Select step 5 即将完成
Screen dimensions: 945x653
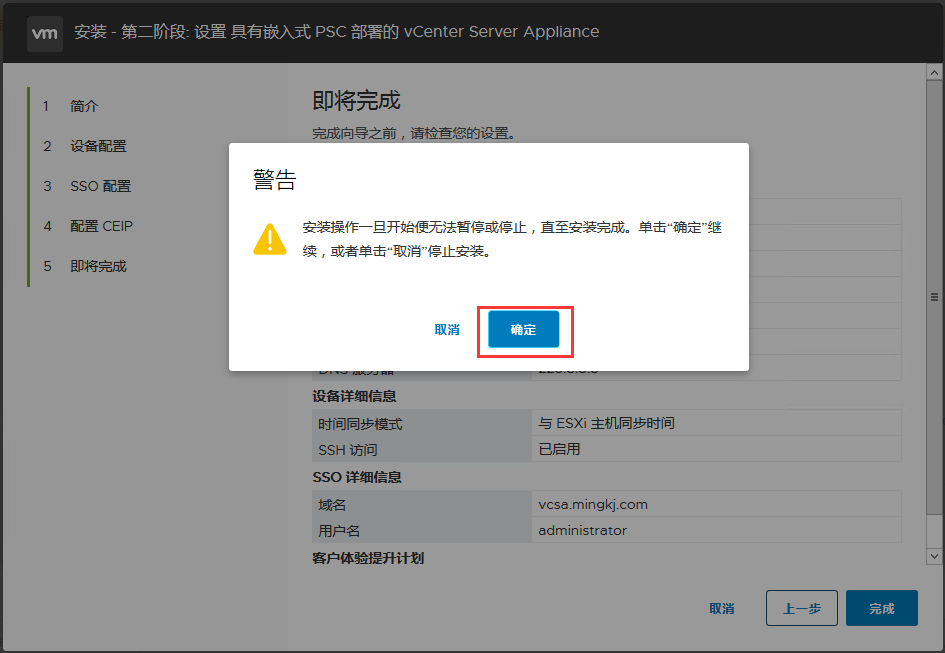[85, 267]
